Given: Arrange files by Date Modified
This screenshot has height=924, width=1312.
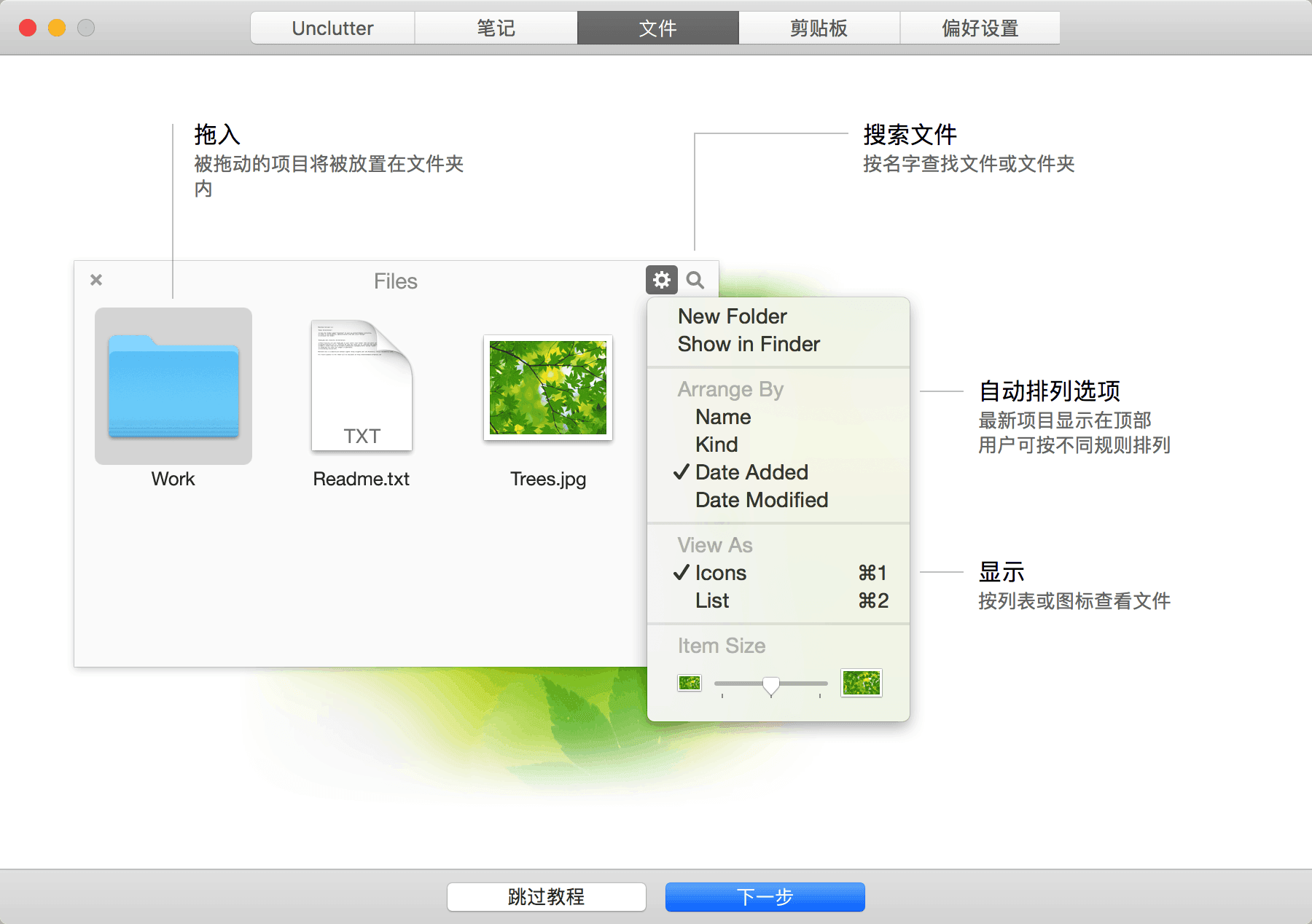Looking at the screenshot, I should [778, 500].
